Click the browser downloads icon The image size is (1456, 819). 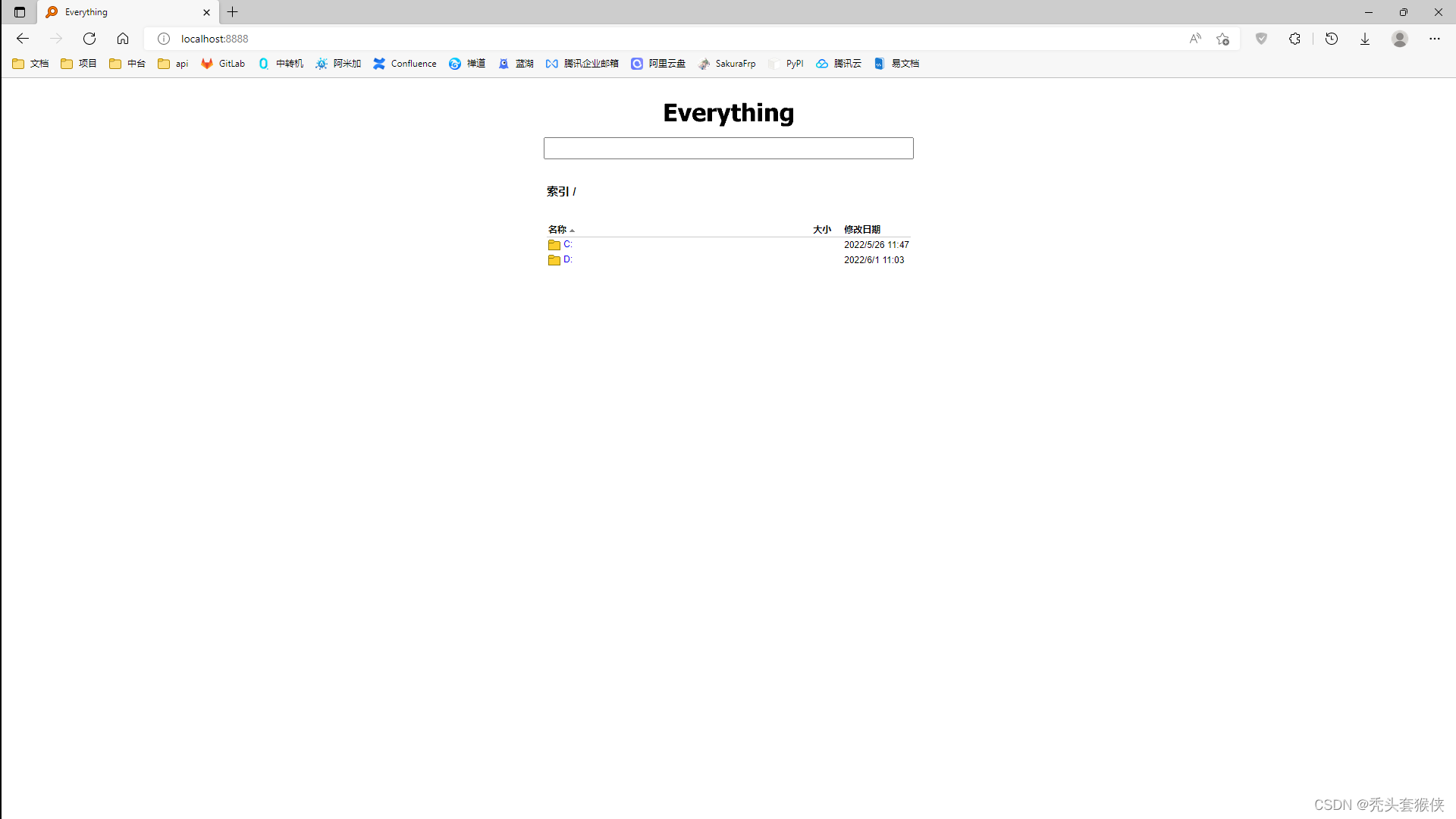click(1364, 38)
